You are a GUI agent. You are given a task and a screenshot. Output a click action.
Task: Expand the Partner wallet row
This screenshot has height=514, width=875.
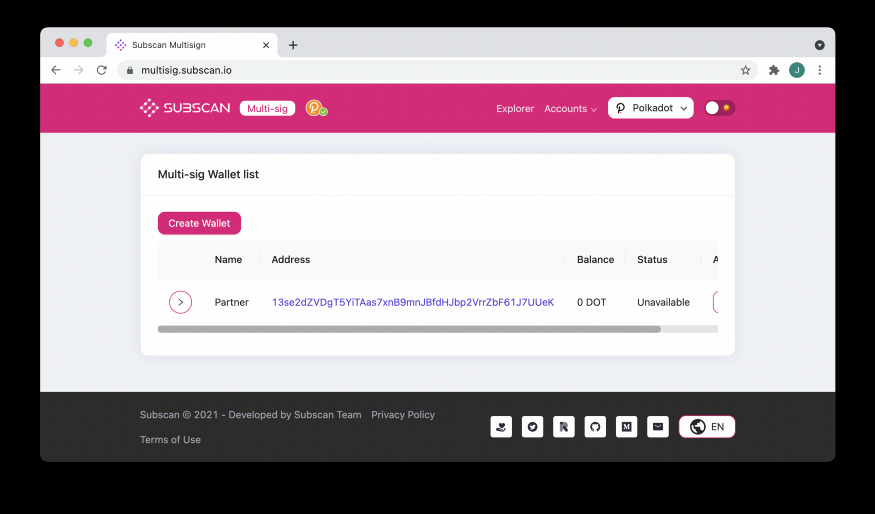[180, 302]
